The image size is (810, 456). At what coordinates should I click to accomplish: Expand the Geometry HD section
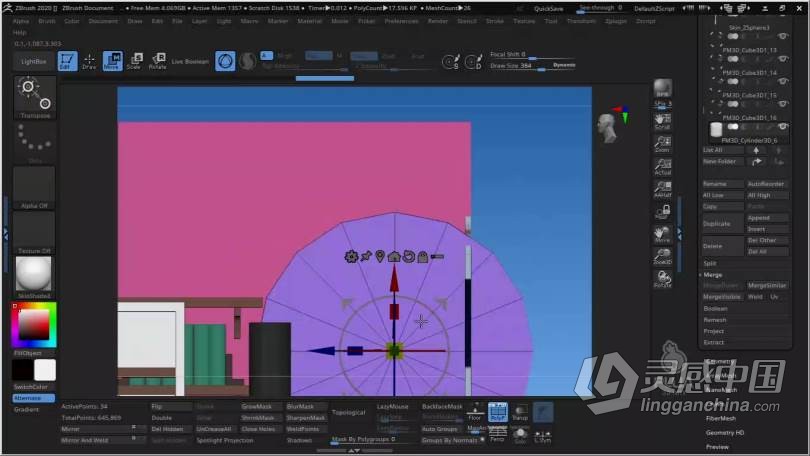pos(725,432)
